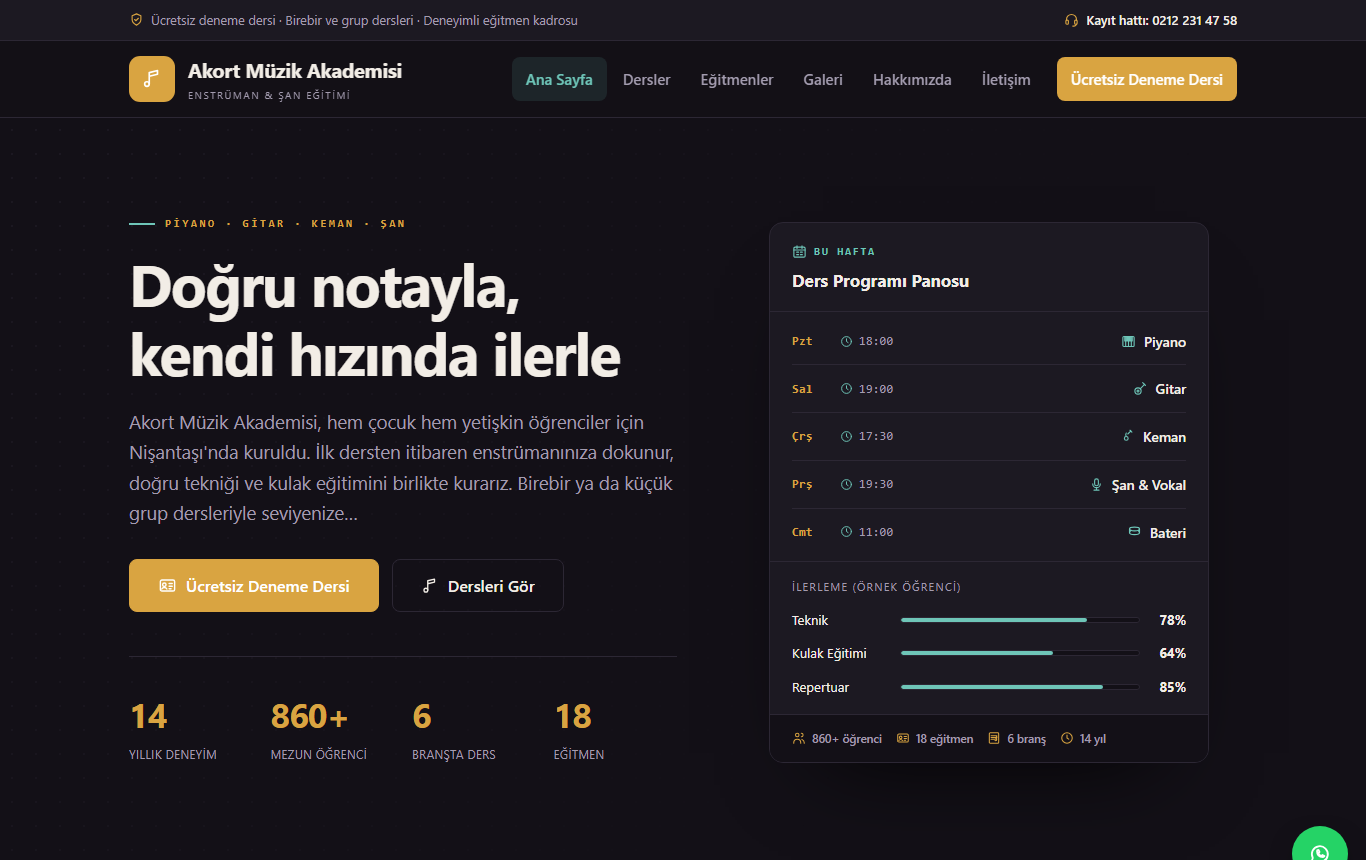Image resolution: width=1366 pixels, height=860 pixels.
Task: Click the clock icon beside 19:00
Action: tap(847, 389)
